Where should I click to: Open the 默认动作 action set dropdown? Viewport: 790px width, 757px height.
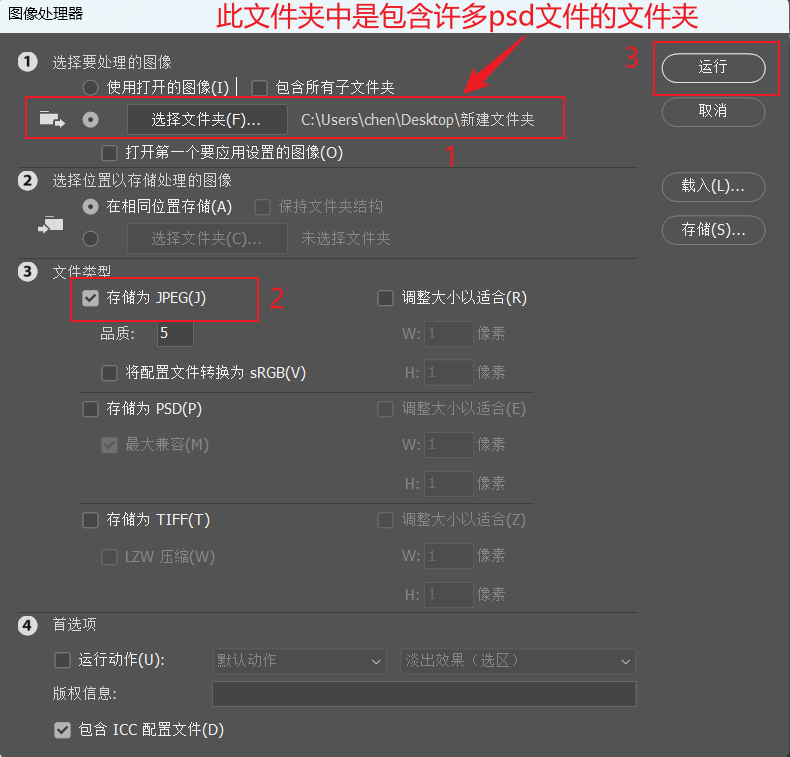coord(300,661)
